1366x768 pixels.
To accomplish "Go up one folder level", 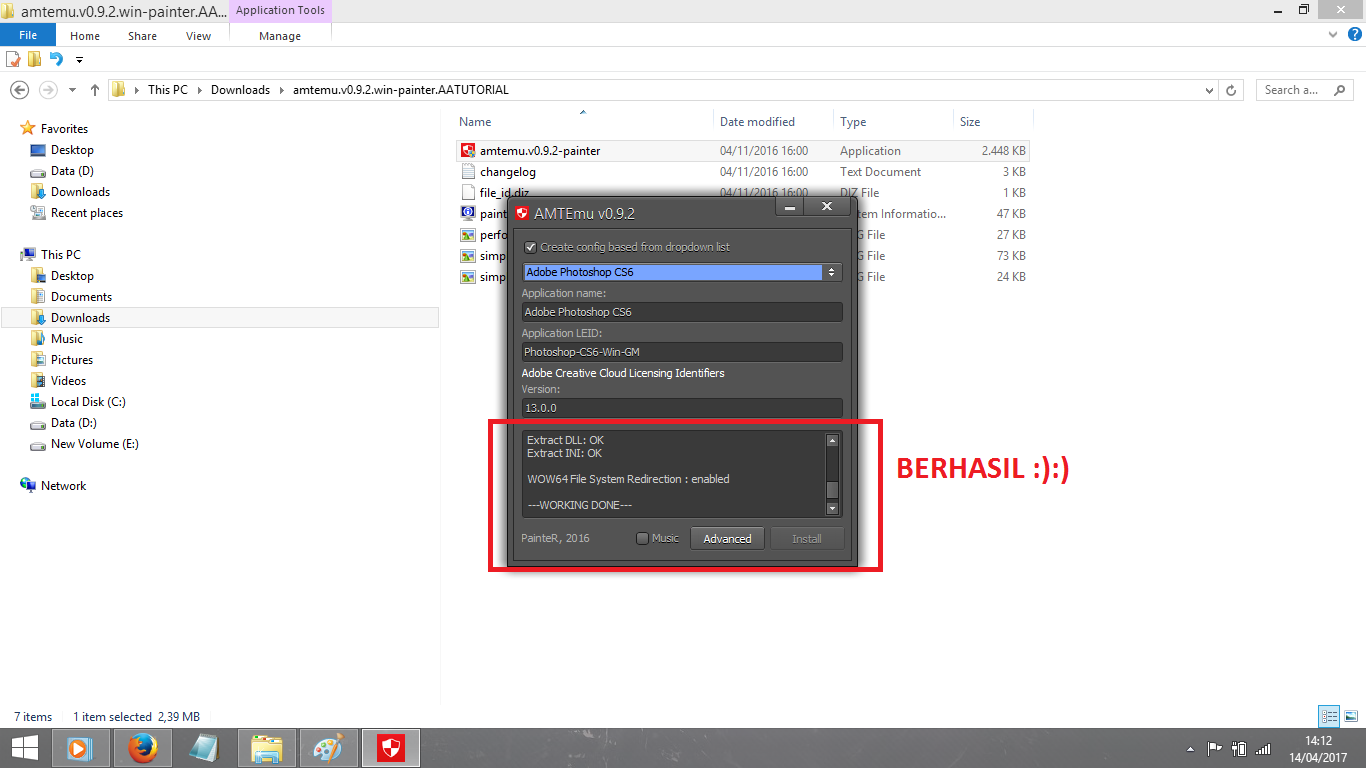I will coord(95,90).
